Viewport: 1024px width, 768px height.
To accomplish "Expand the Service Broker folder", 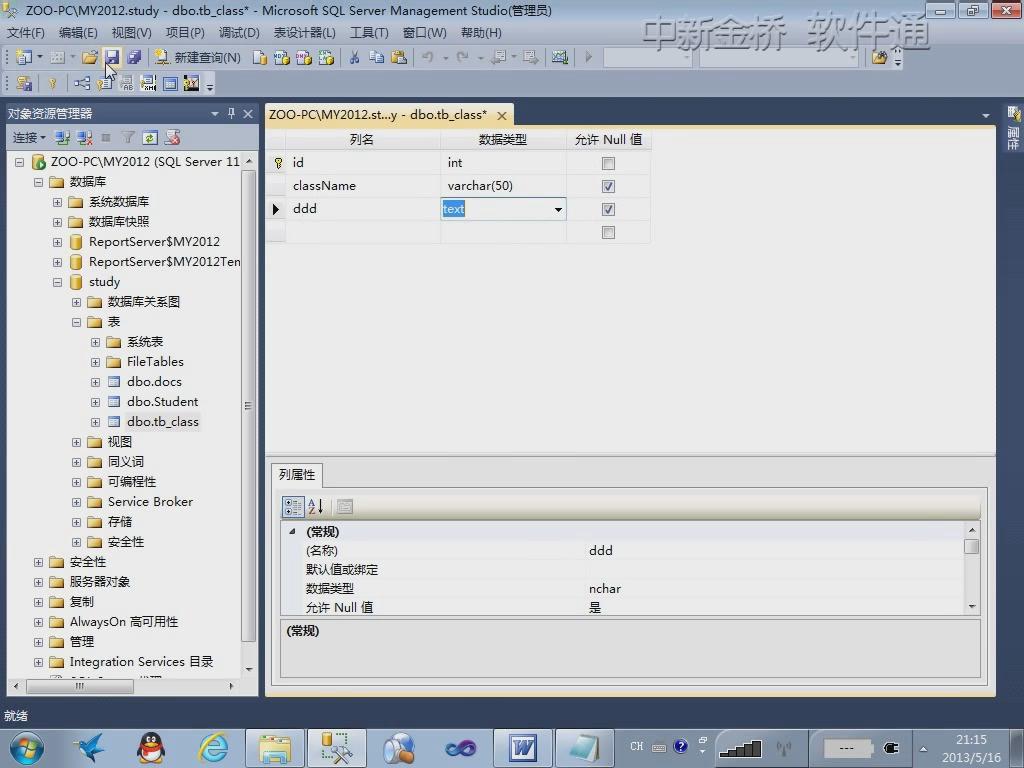I will (x=76, y=502).
